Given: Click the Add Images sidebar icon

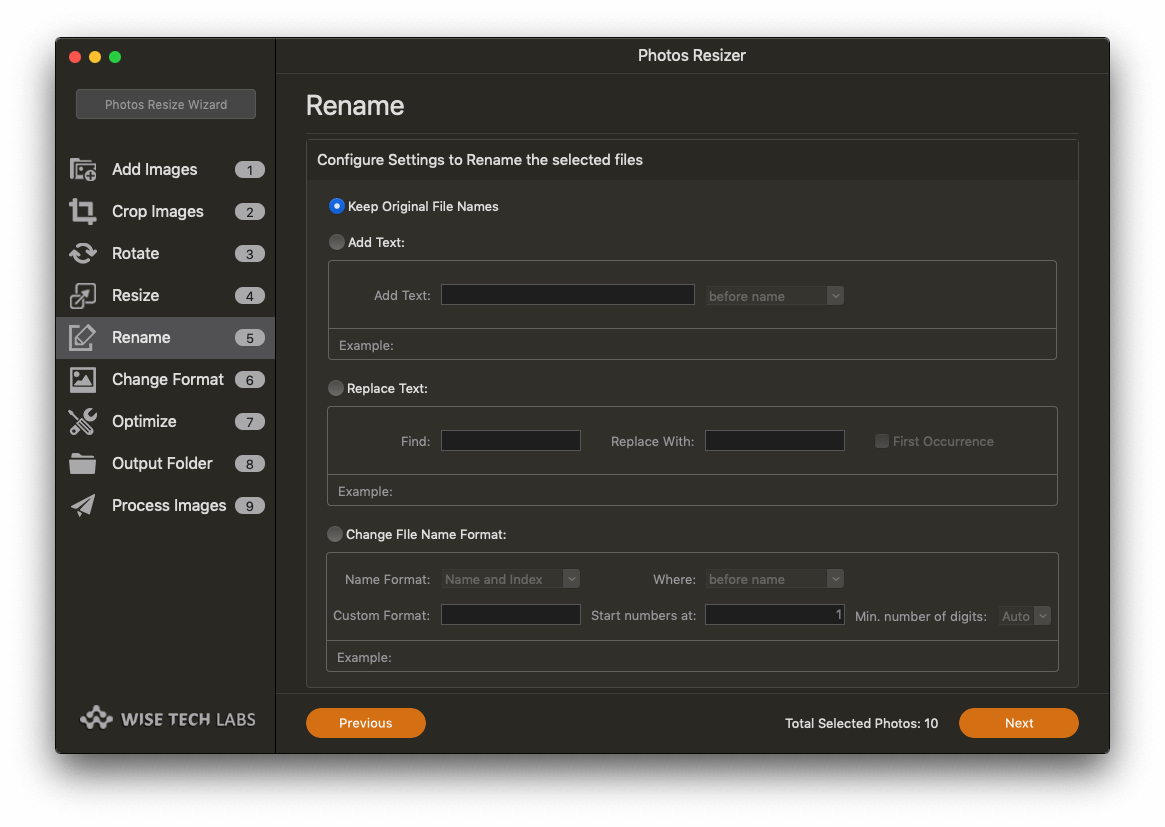Looking at the screenshot, I should pyautogui.click(x=82, y=169).
